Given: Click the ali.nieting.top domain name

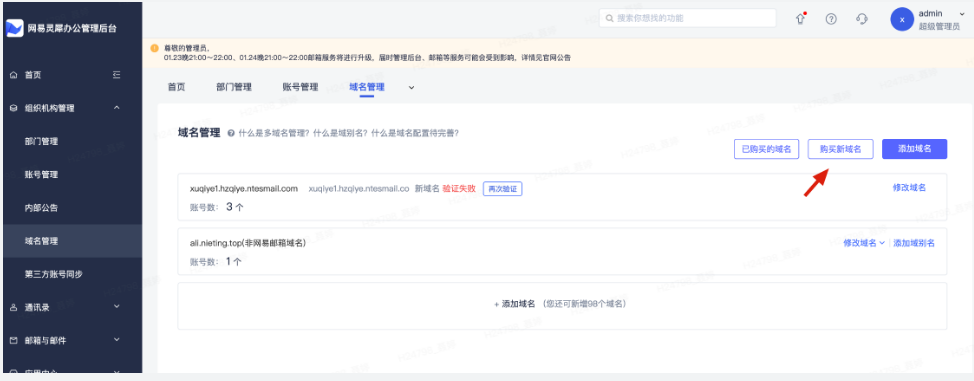Looking at the screenshot, I should [248, 243].
